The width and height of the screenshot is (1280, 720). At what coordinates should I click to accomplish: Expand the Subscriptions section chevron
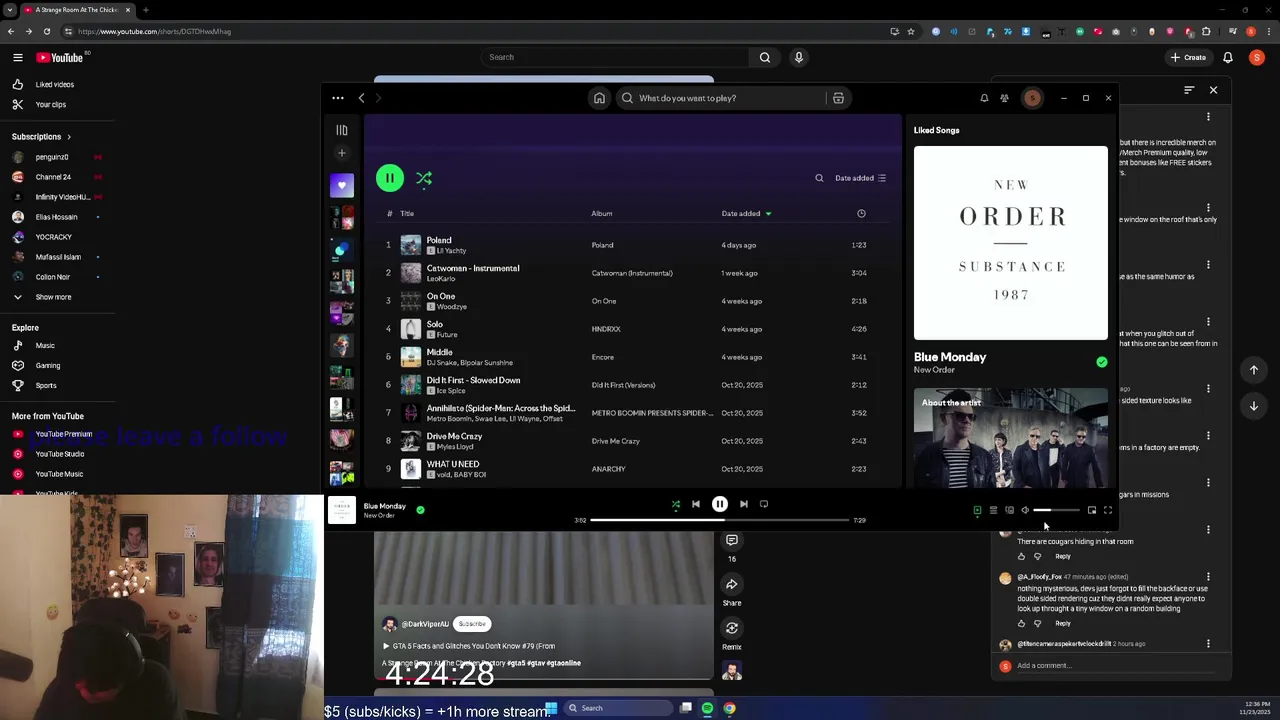click(x=69, y=137)
